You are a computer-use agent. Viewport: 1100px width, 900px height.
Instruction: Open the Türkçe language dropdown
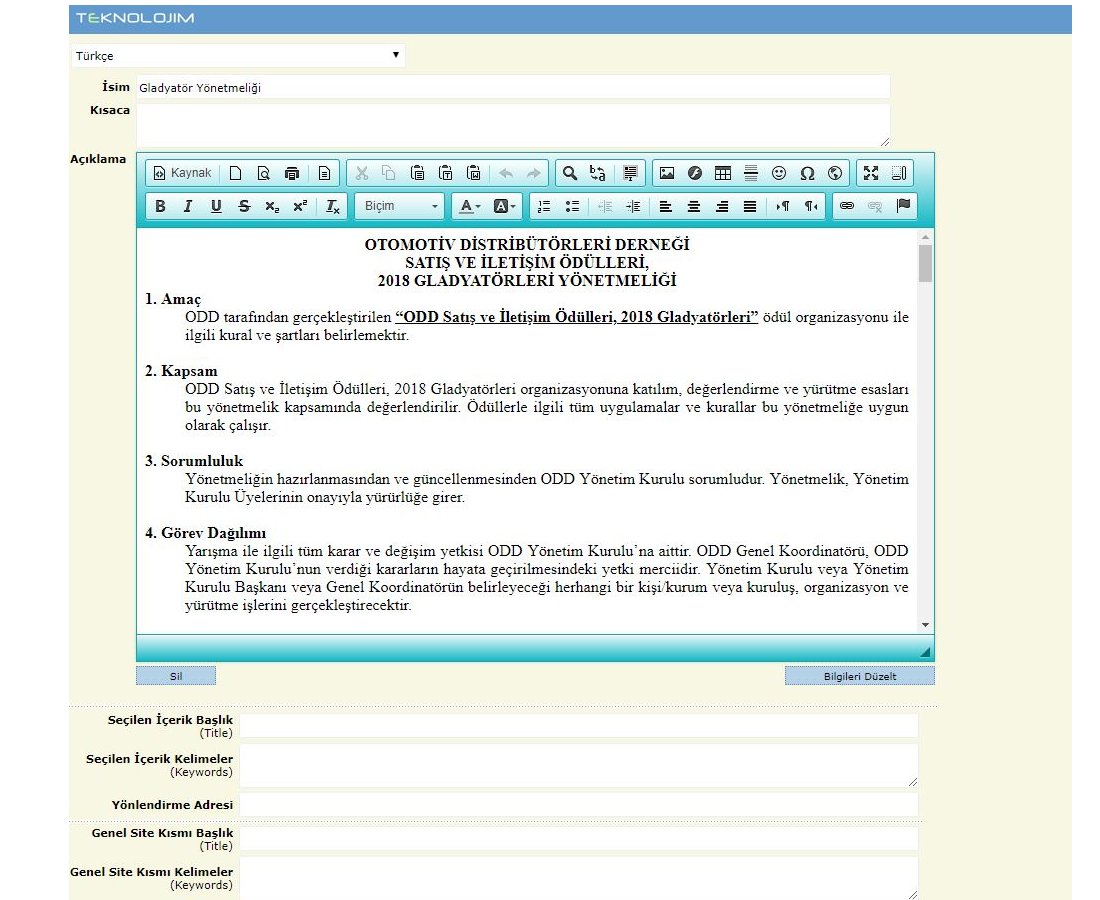pos(238,55)
